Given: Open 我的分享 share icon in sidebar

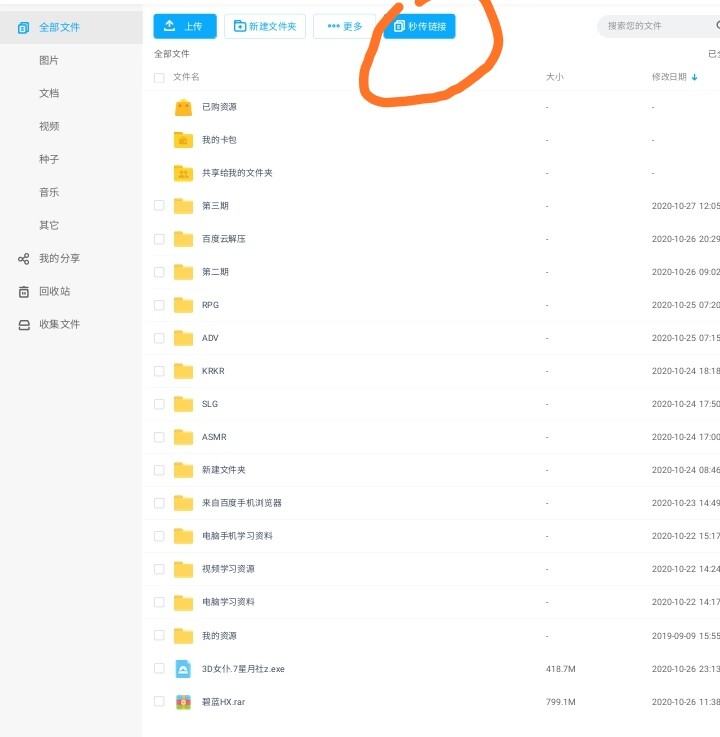Looking at the screenshot, I should point(24,259).
